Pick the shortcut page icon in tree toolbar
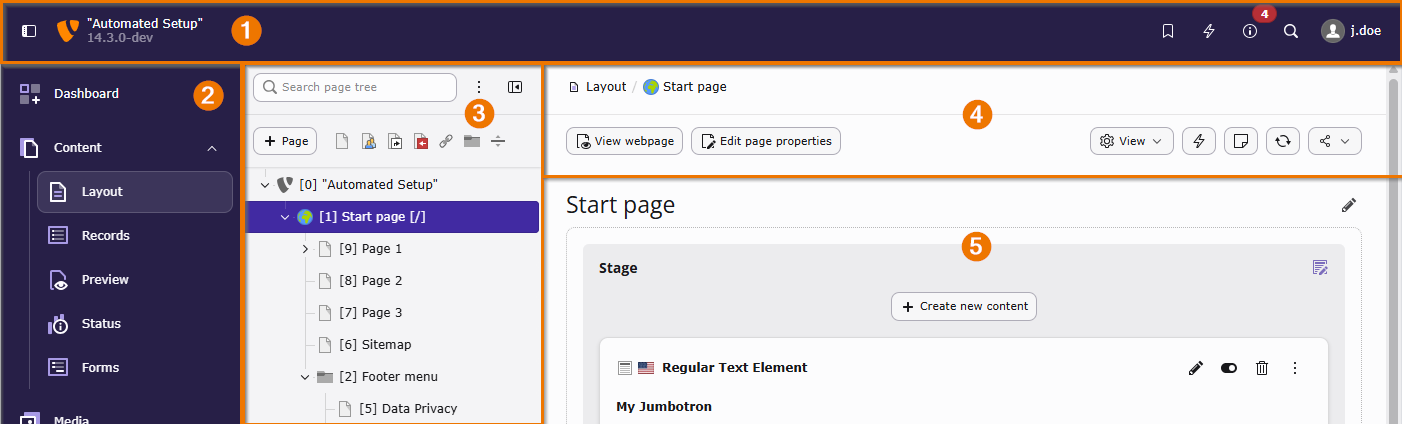The height and width of the screenshot is (424, 1402). pos(394,142)
